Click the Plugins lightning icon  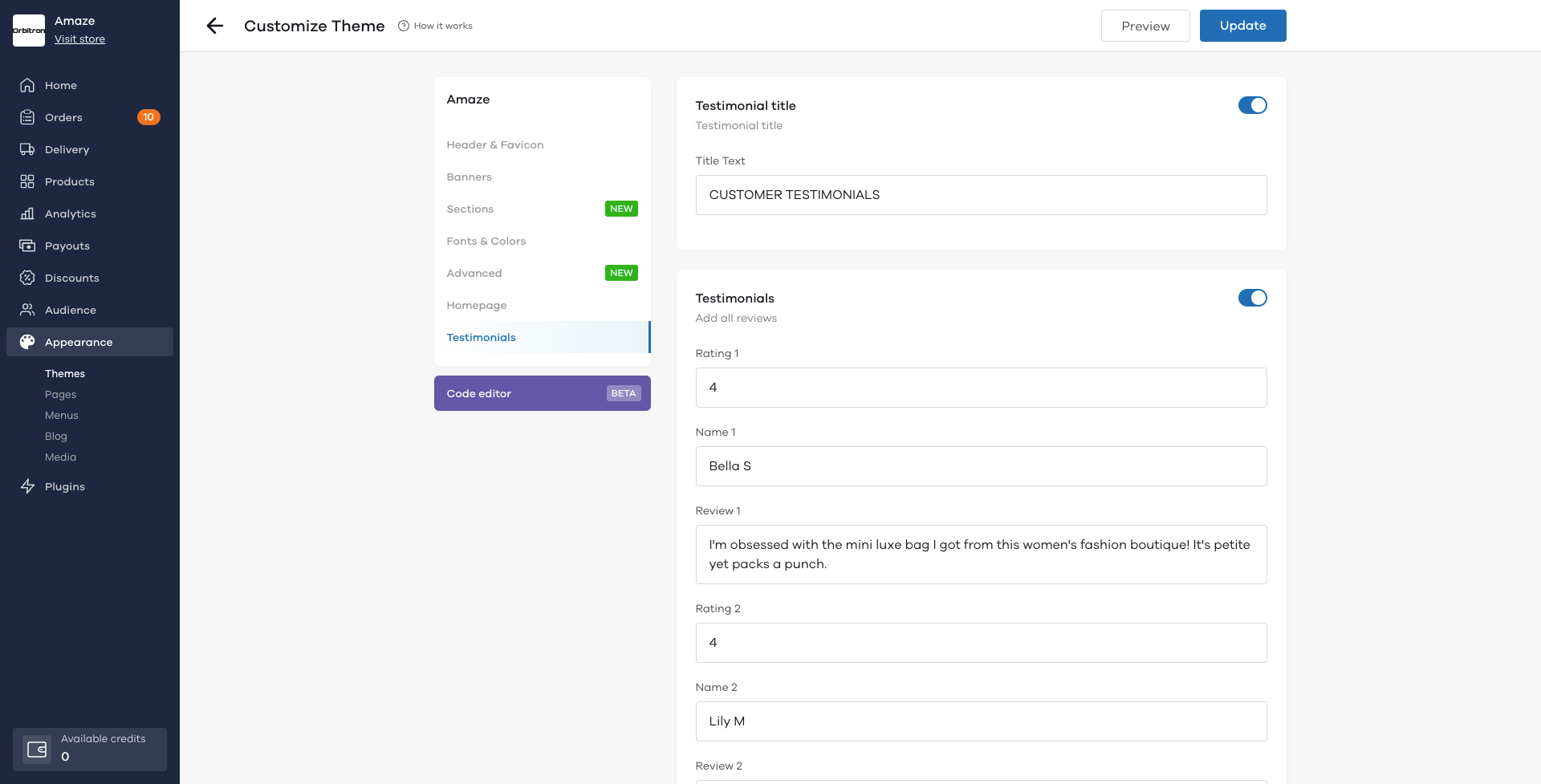click(x=27, y=486)
